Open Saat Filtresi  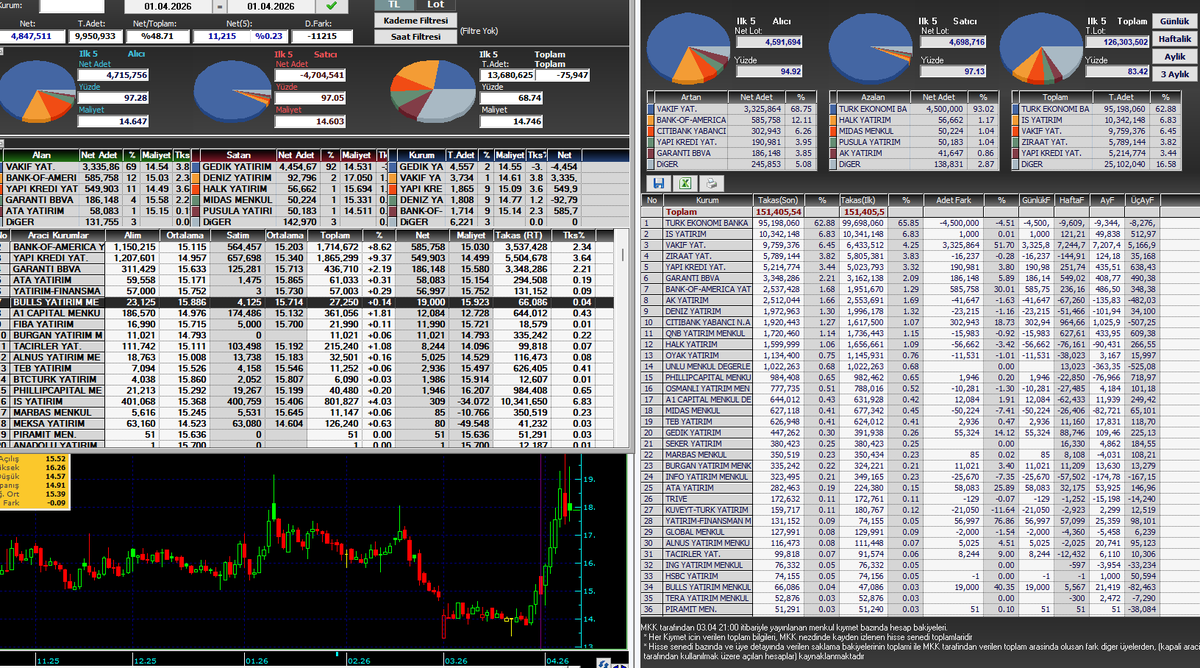(x=415, y=36)
